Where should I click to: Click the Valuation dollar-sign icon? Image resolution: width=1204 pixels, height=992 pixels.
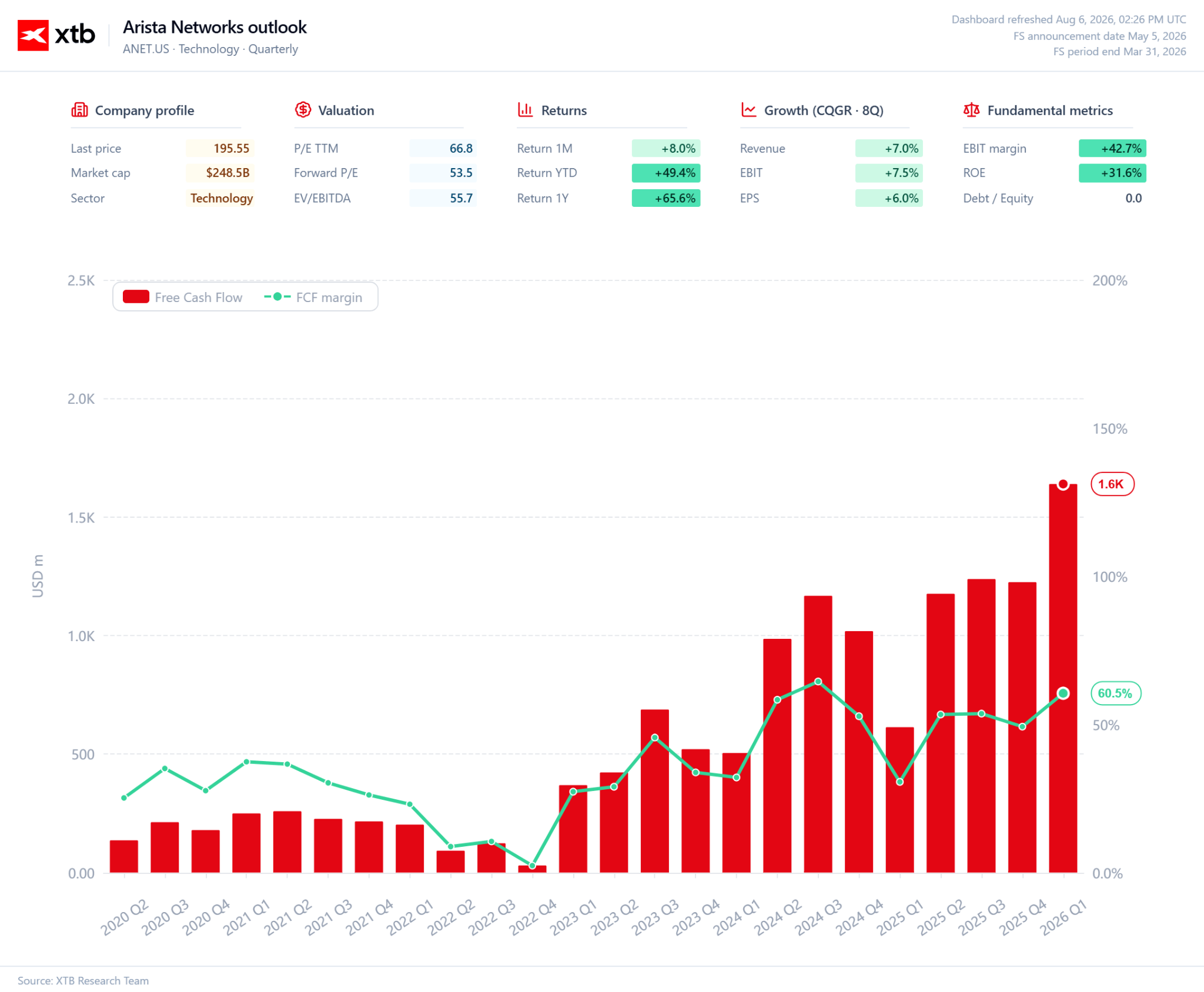[x=303, y=110]
